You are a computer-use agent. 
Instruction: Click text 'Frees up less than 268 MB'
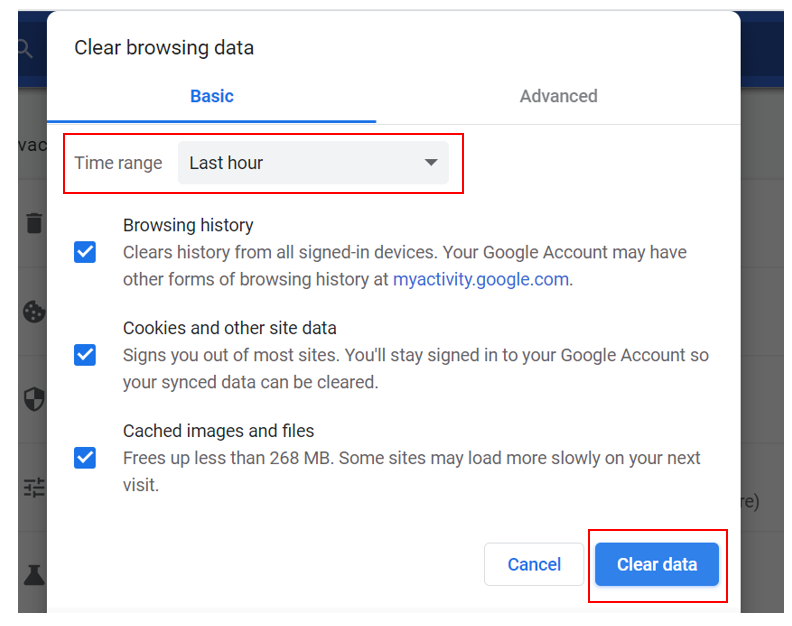pyautogui.click(x=226, y=458)
